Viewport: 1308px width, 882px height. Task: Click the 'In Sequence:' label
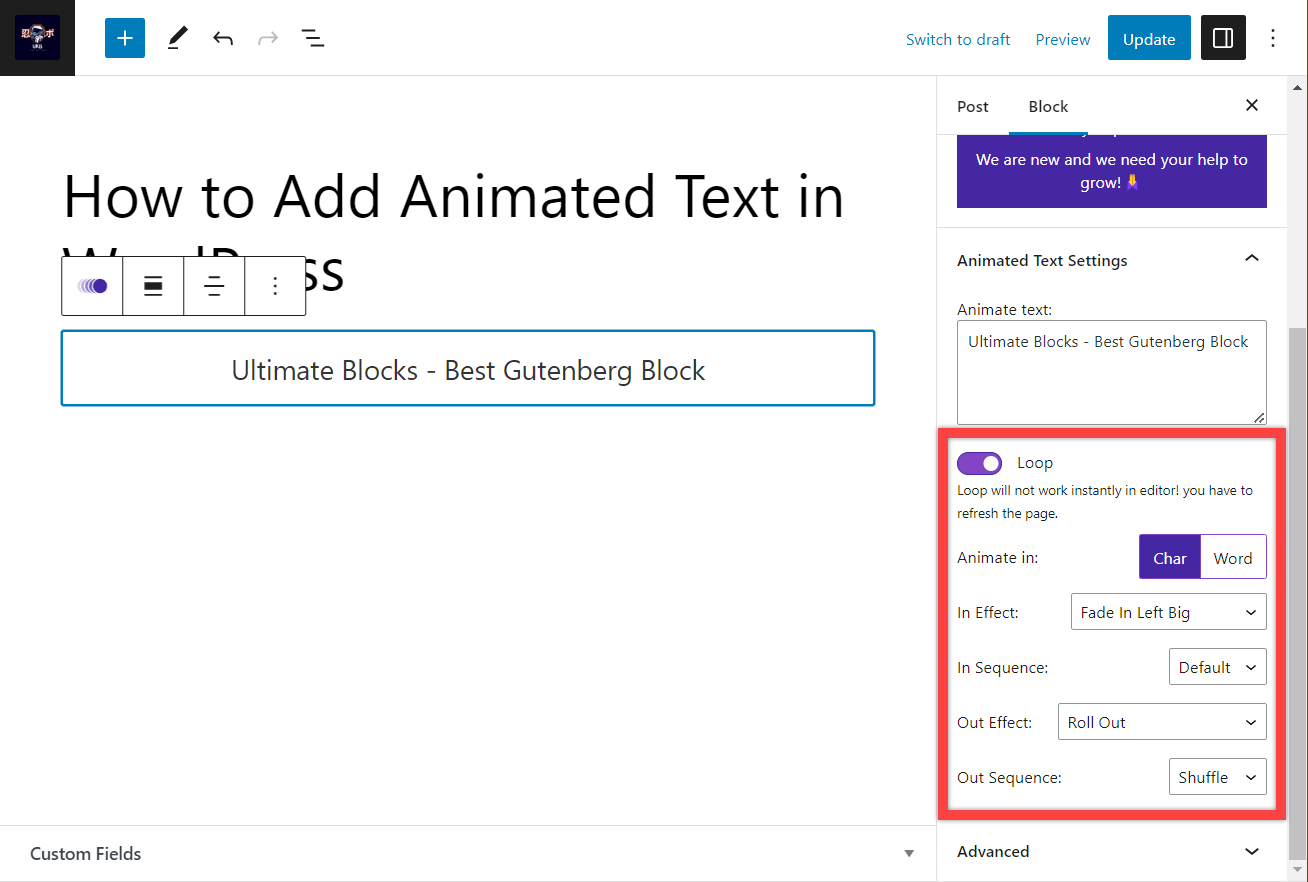pyautogui.click(x=1002, y=667)
